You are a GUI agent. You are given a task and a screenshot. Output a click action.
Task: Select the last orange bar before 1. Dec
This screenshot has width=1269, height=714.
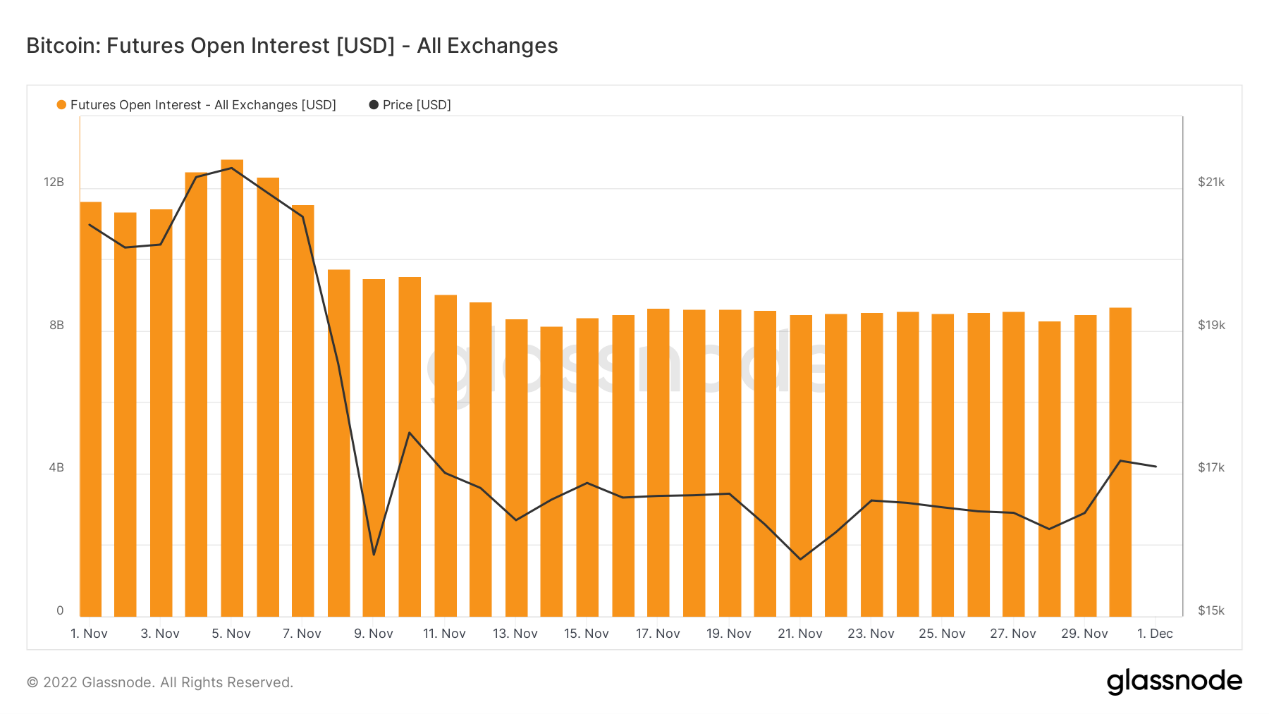1120,462
